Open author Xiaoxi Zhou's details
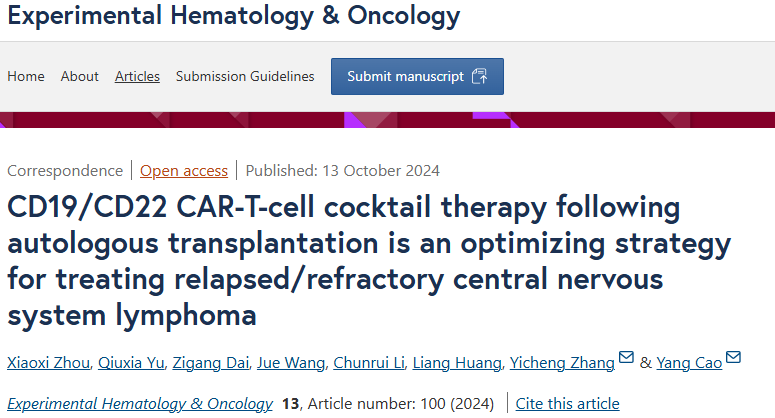Viewport: 775px width, 418px height. pyautogui.click(x=48, y=363)
